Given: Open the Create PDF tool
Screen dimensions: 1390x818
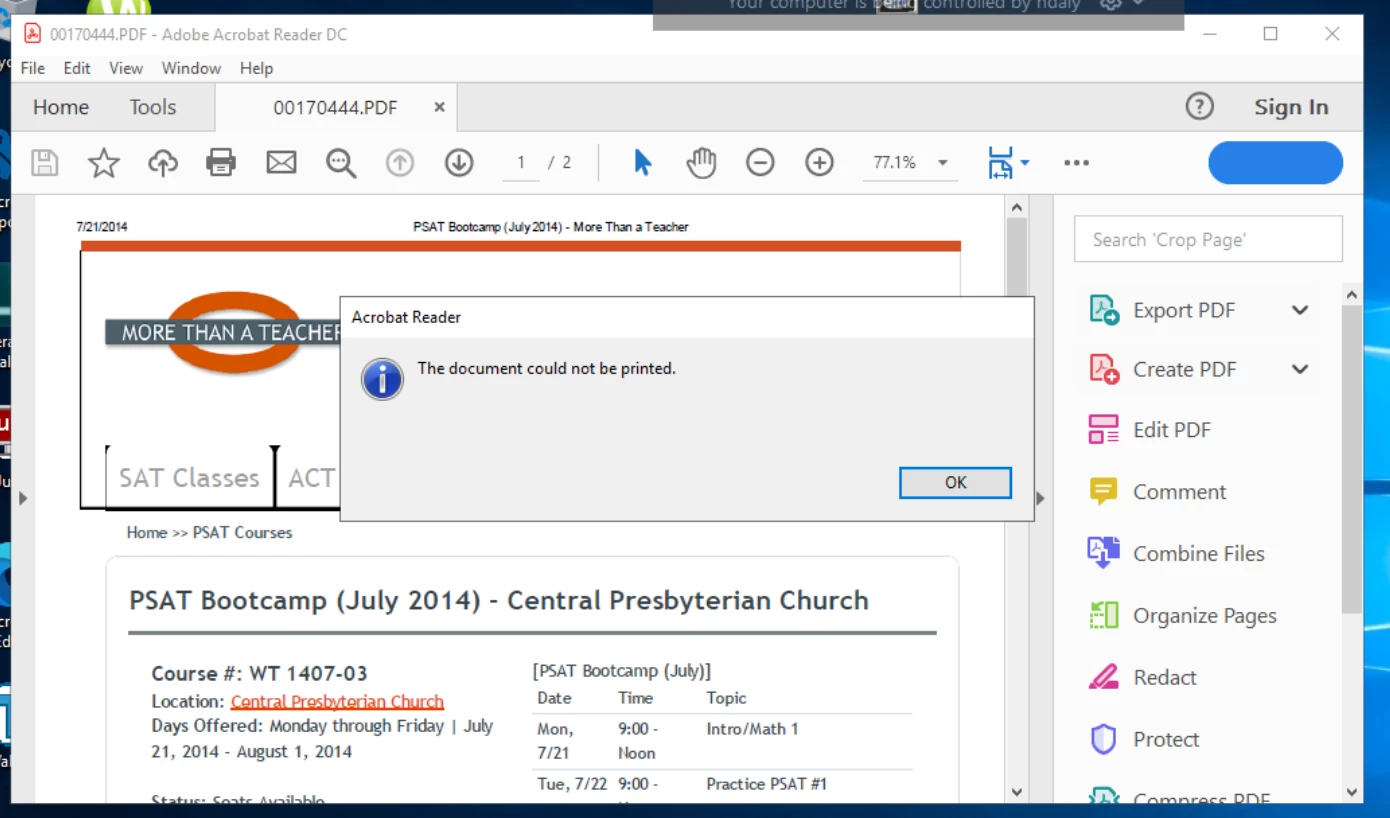Looking at the screenshot, I should 1184,370.
